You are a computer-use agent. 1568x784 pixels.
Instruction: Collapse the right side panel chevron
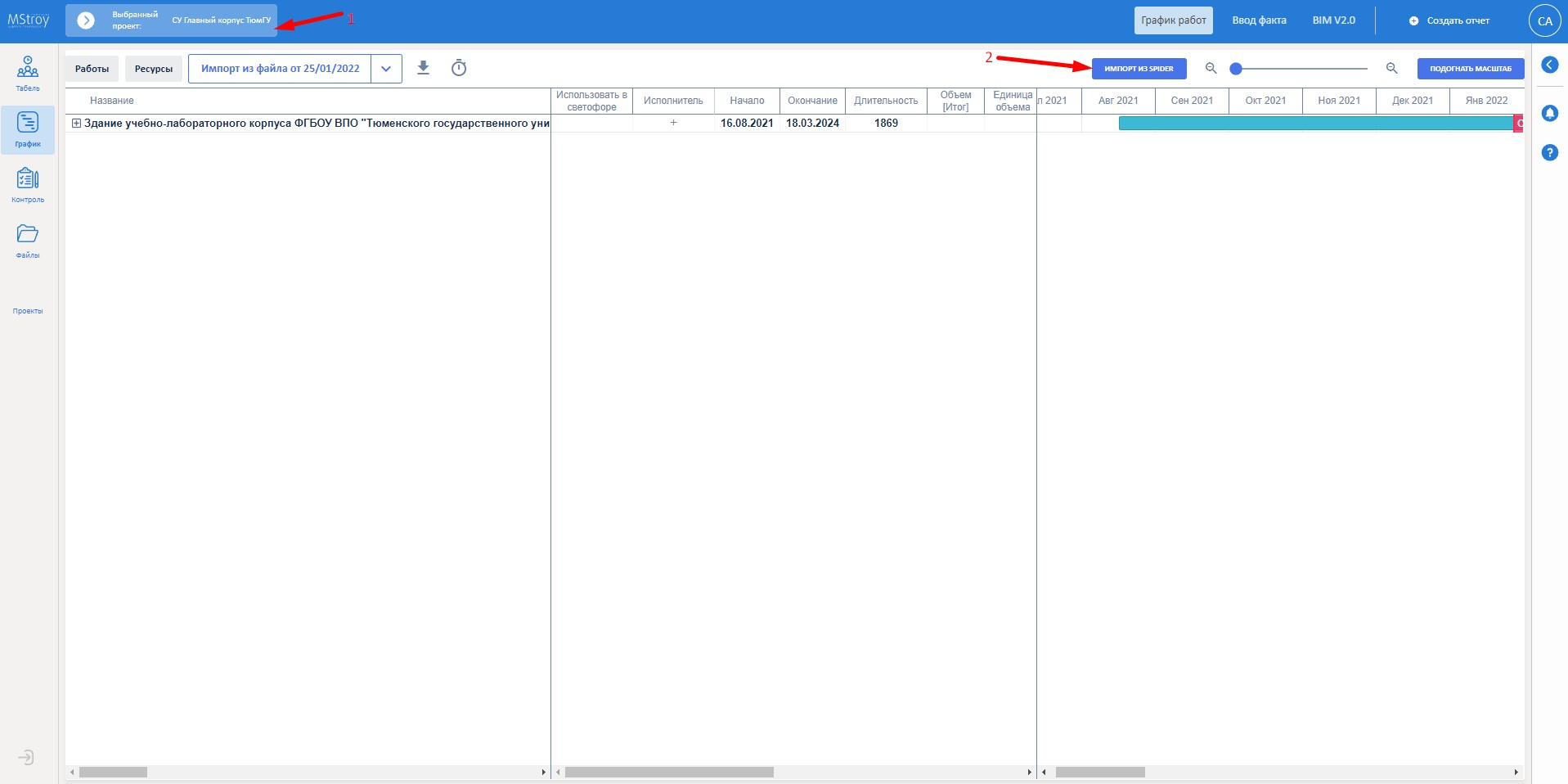tap(1549, 65)
